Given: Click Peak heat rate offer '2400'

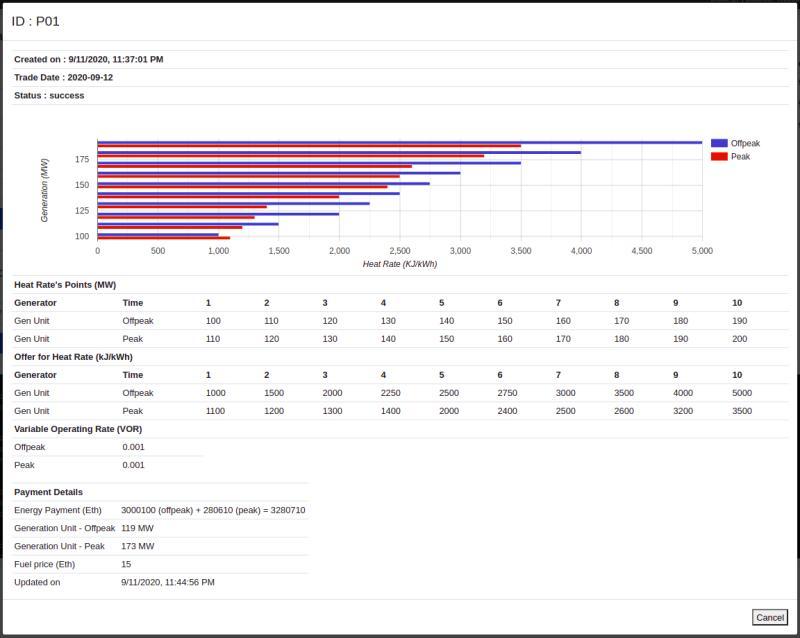Looking at the screenshot, I should click(507, 411).
